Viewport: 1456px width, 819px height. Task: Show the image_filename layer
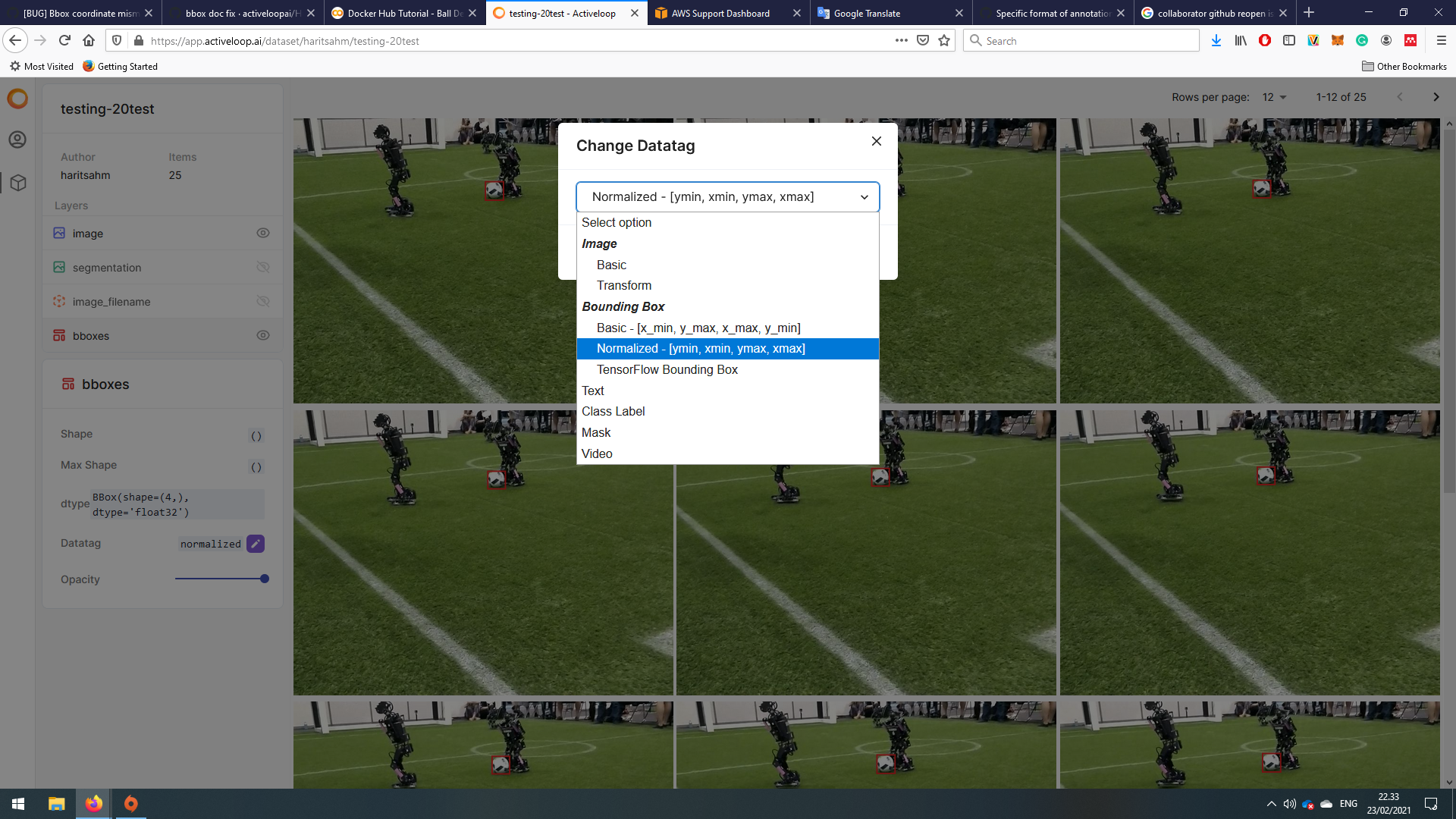(x=263, y=301)
